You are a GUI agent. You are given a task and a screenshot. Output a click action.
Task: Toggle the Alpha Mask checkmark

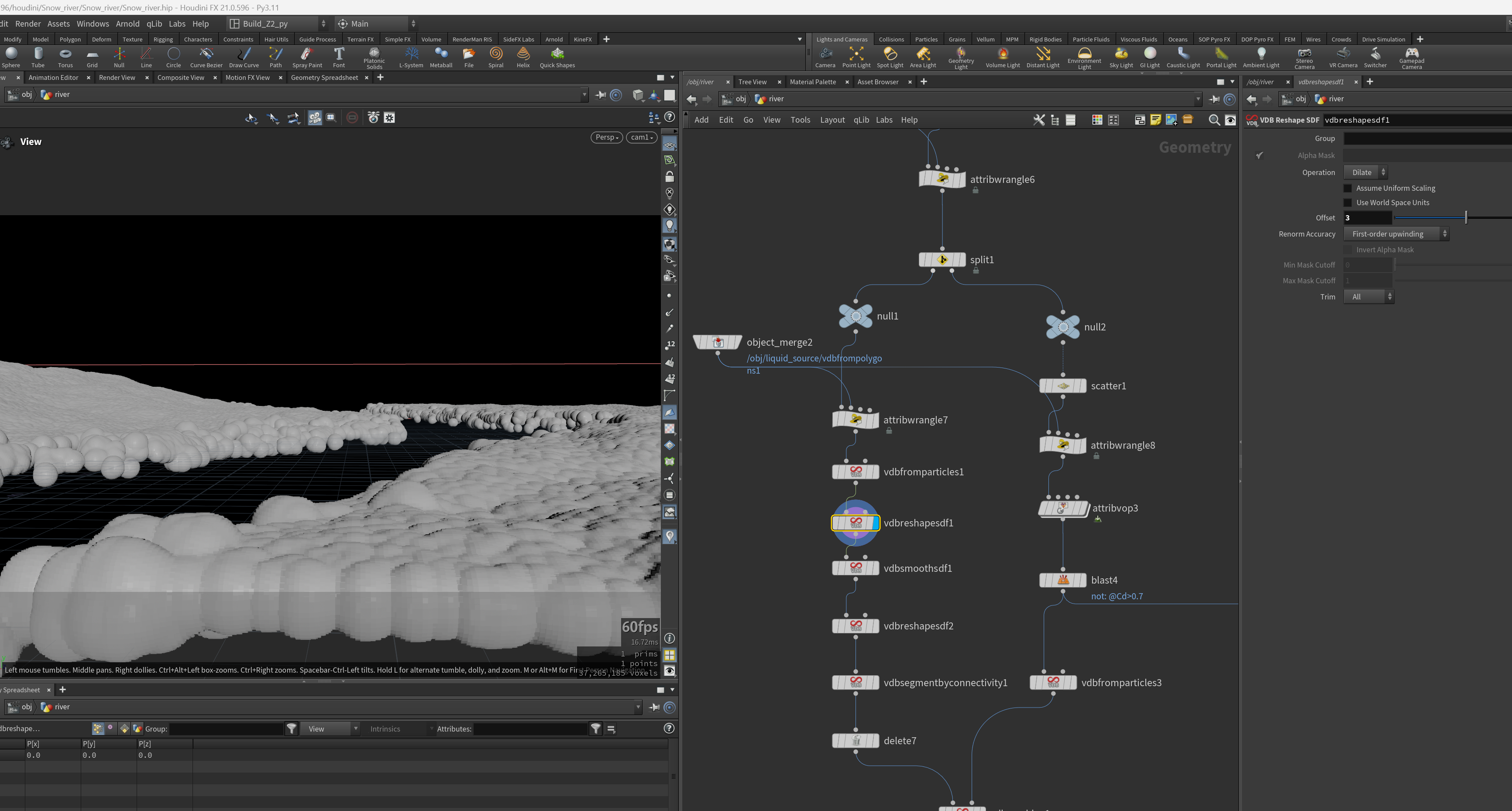tap(1259, 155)
